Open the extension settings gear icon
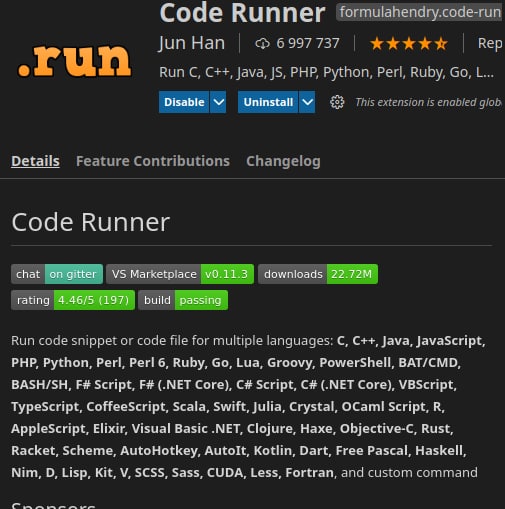Image resolution: width=505 pixels, height=509 pixels. [337, 102]
